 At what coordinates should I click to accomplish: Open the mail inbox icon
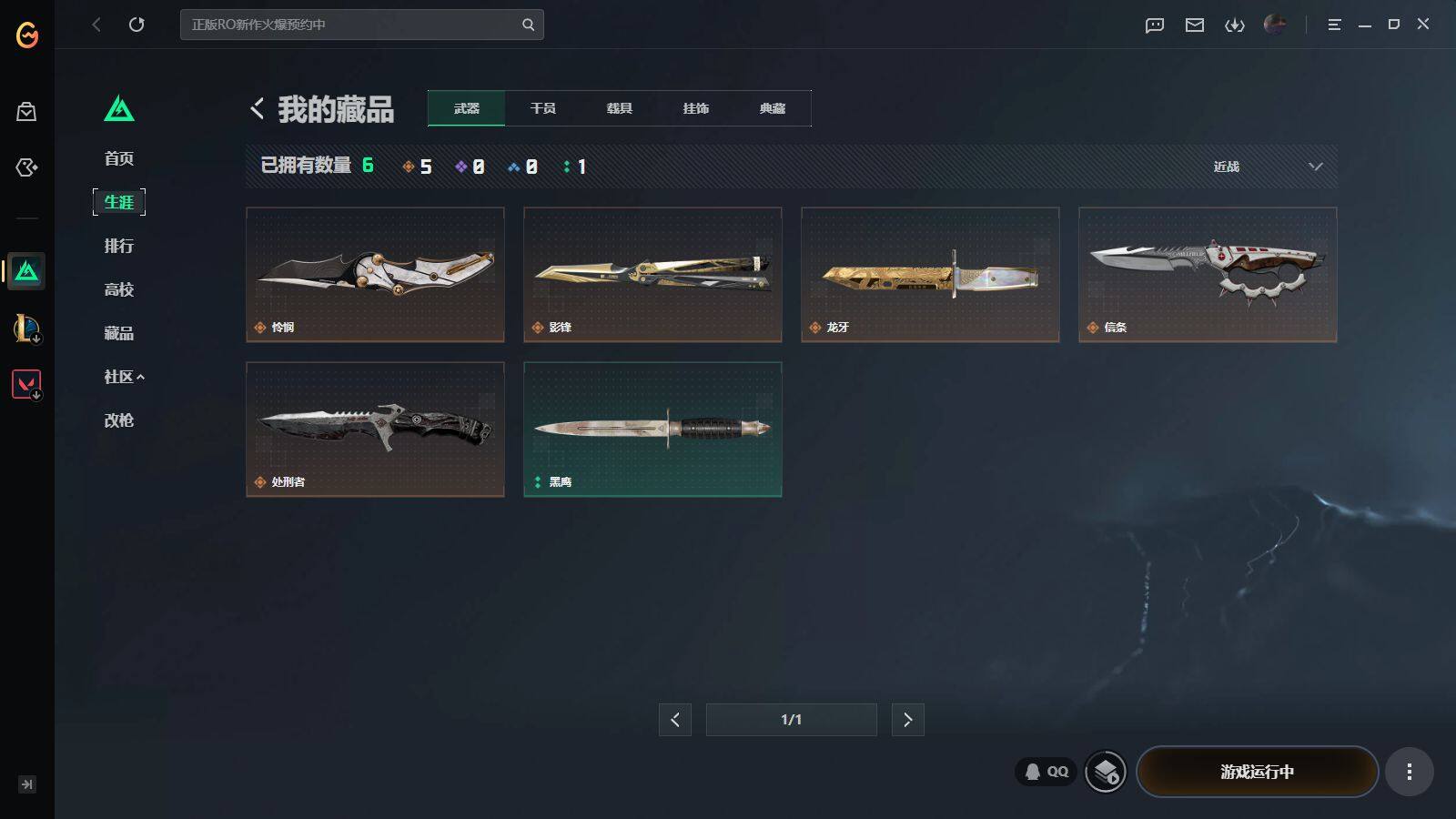[1195, 25]
